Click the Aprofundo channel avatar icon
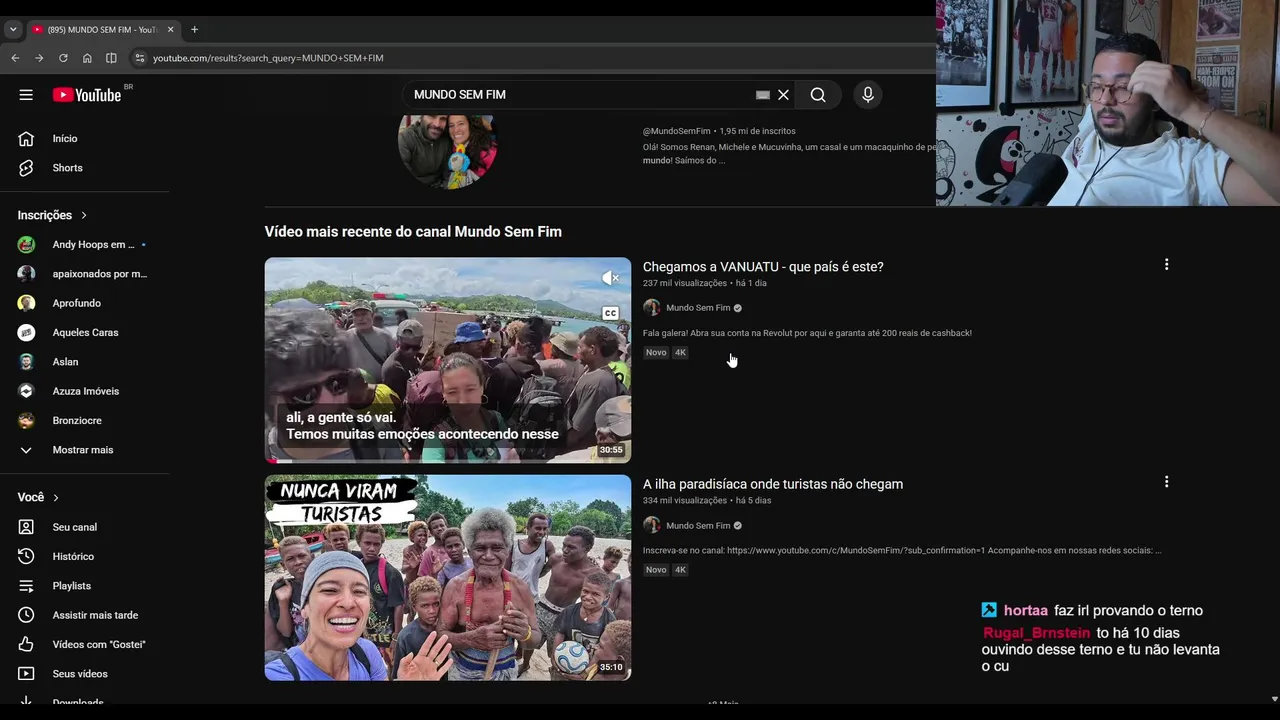Screen dimensions: 1280x720 coord(26,303)
